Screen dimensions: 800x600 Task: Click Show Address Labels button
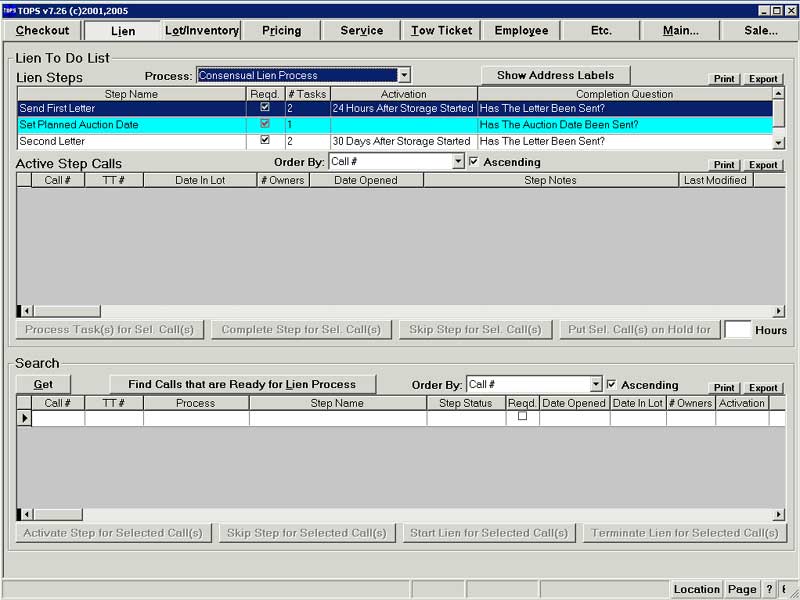(556, 76)
